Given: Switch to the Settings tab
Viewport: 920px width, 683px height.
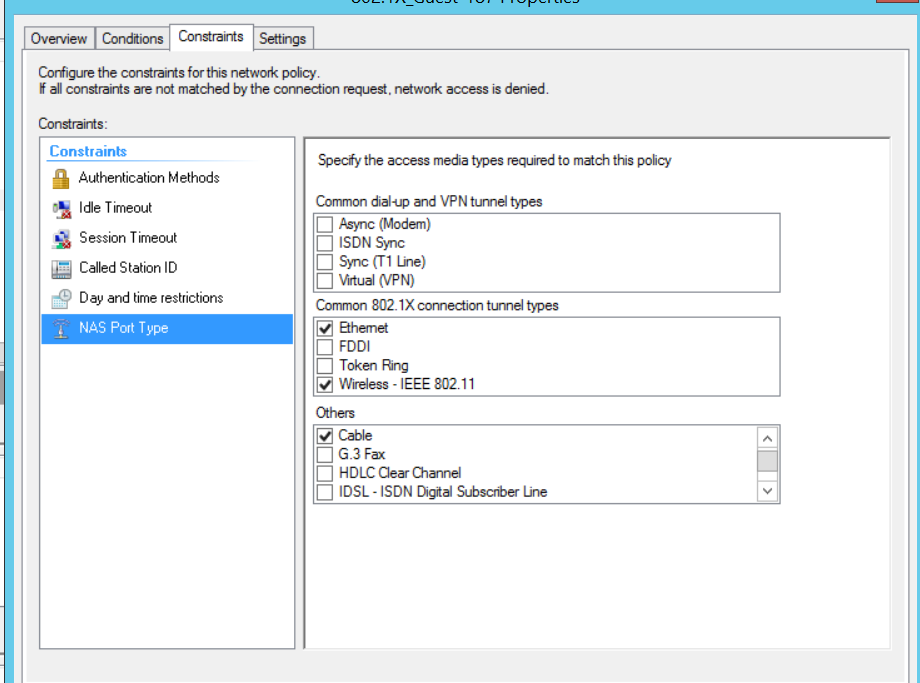Looking at the screenshot, I should tap(283, 38).
